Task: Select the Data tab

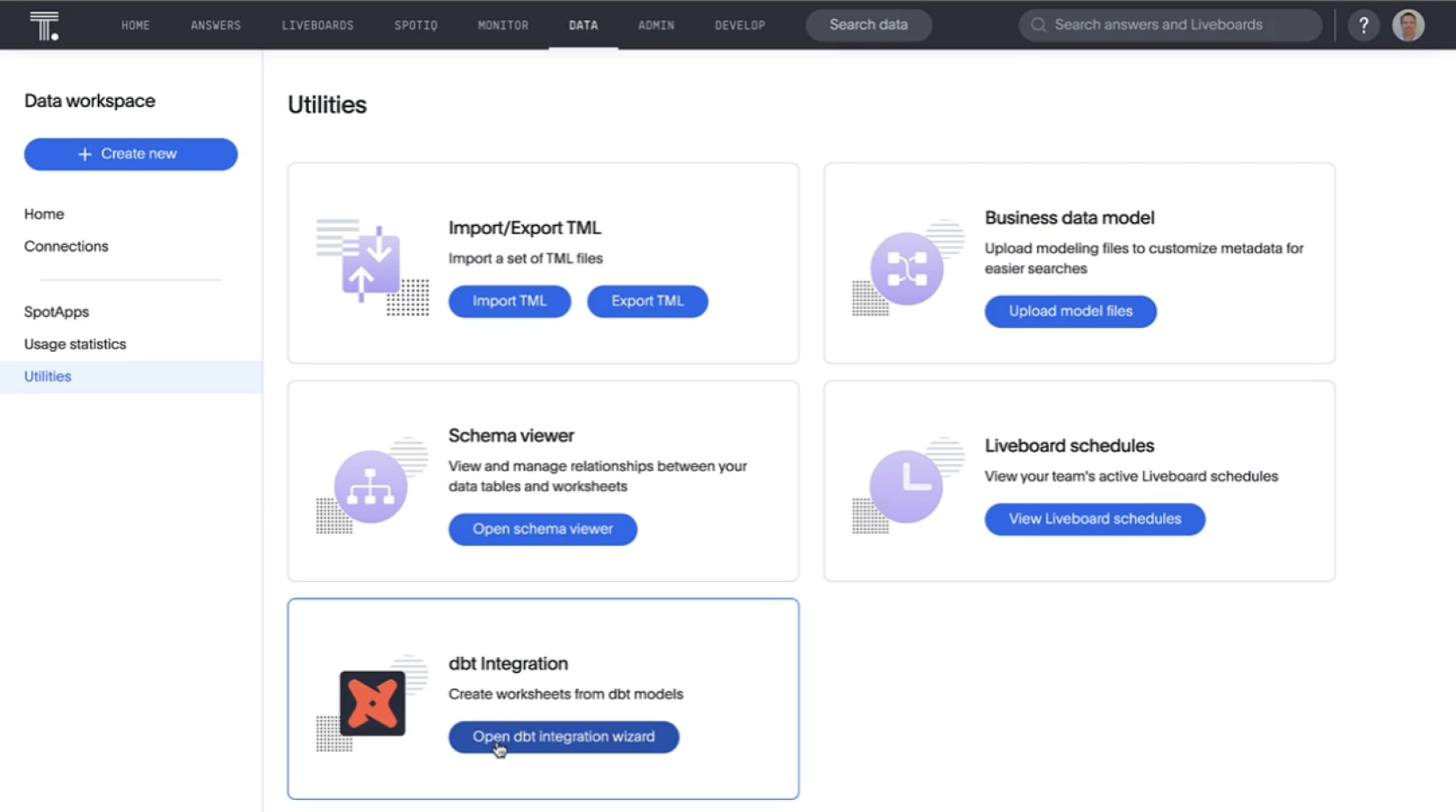Action: (584, 25)
